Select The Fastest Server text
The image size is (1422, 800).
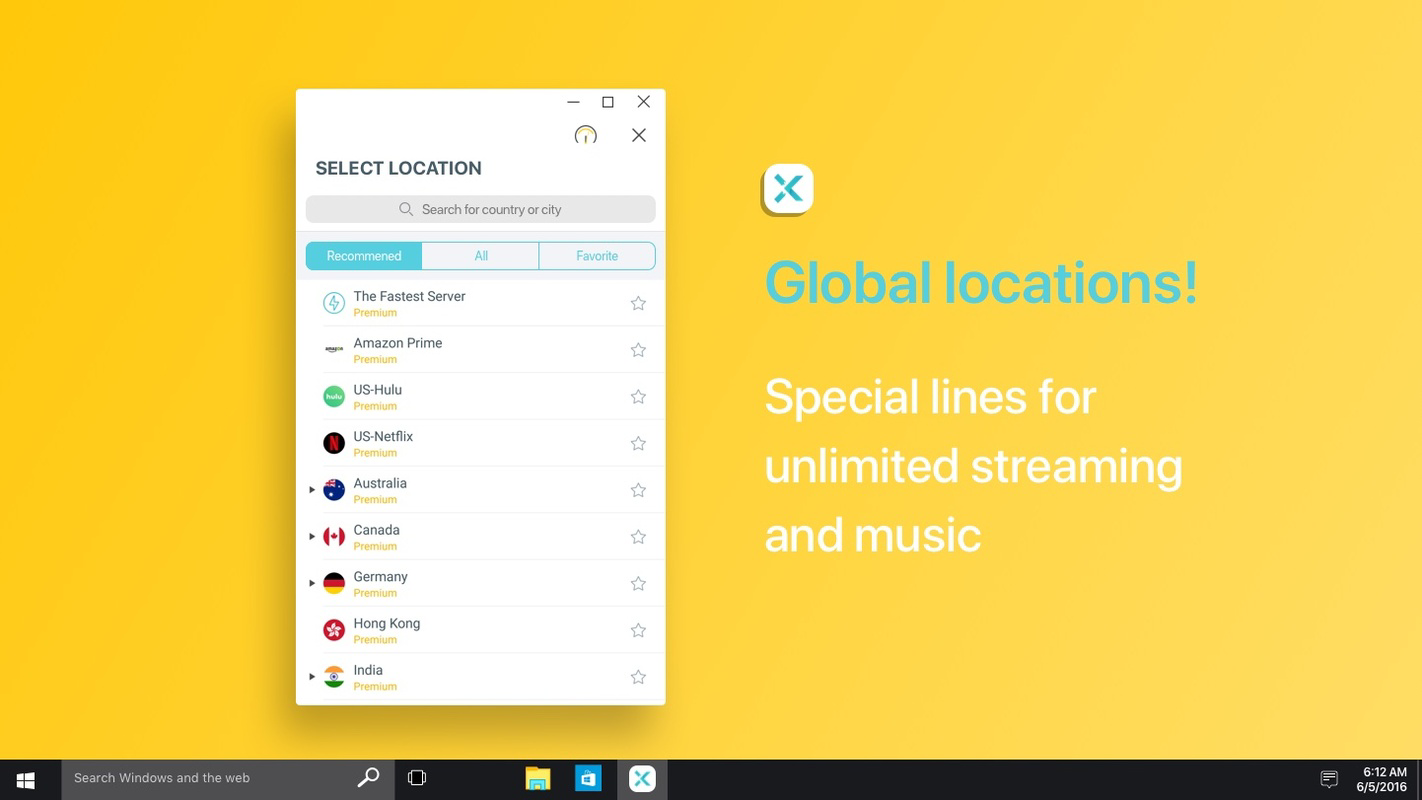[x=409, y=296]
